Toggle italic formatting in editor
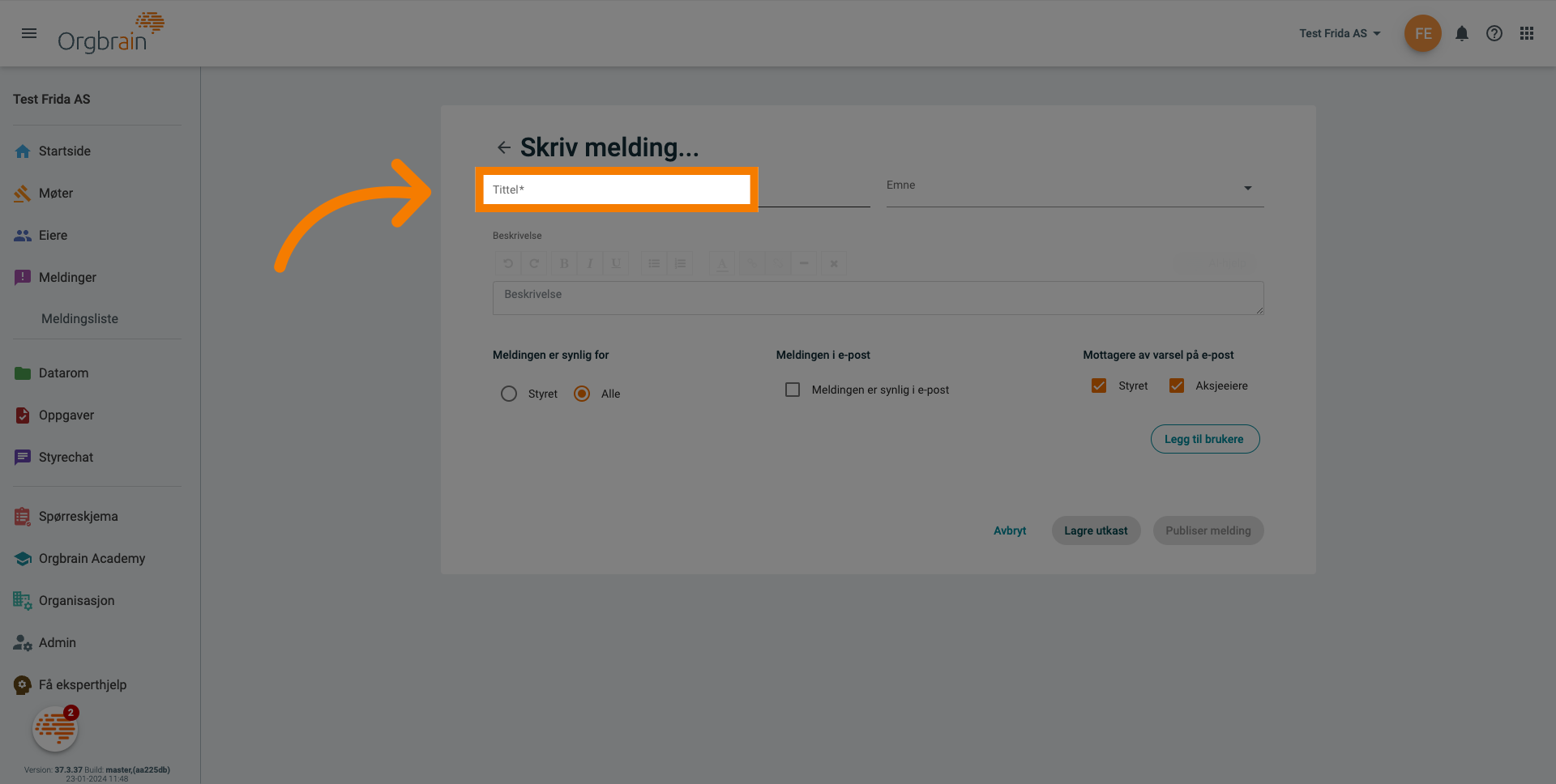 (590, 263)
